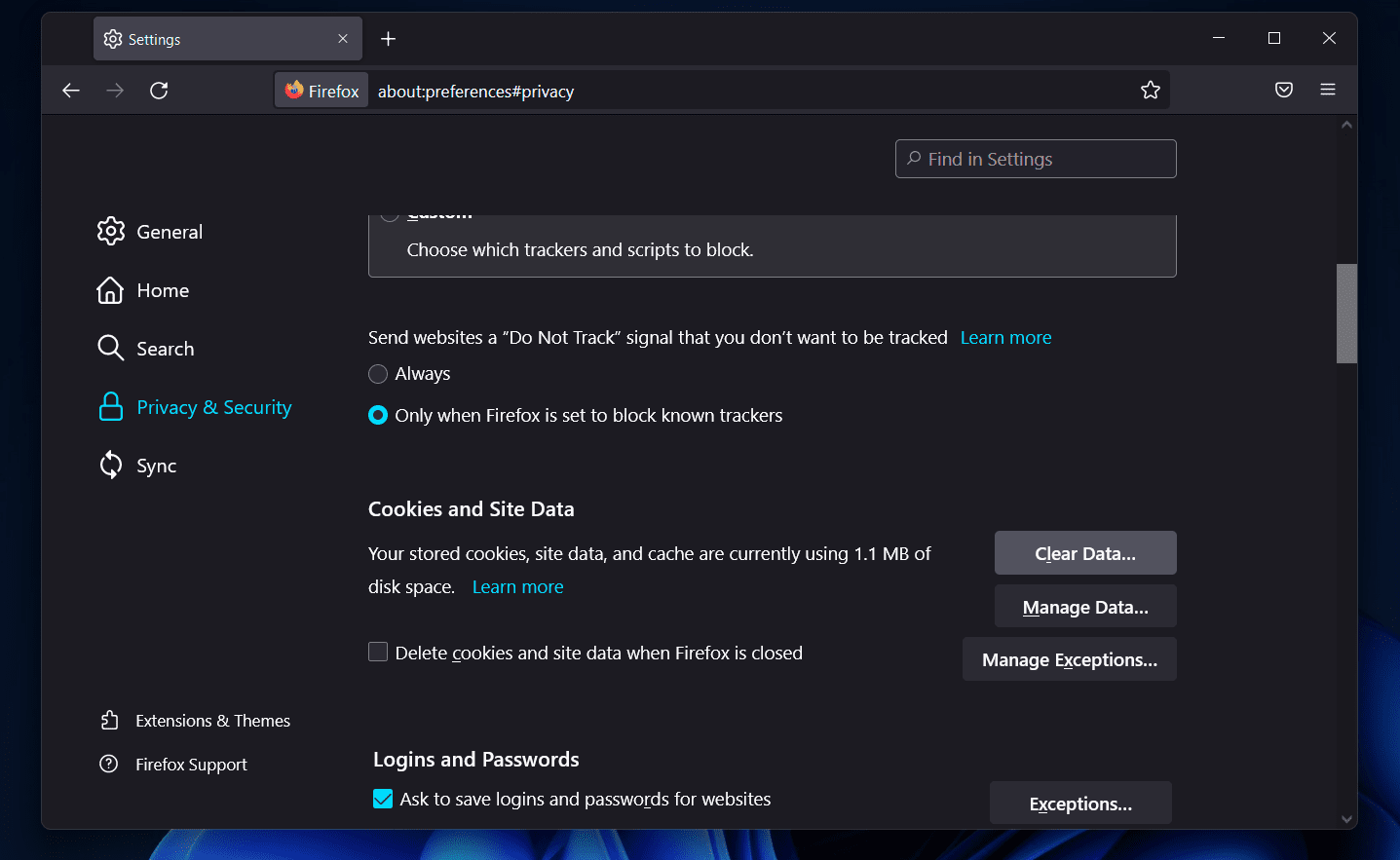Image resolution: width=1400 pixels, height=860 pixels.
Task: Open the Manage Exceptions dialog for cookies
Action: tap(1069, 659)
